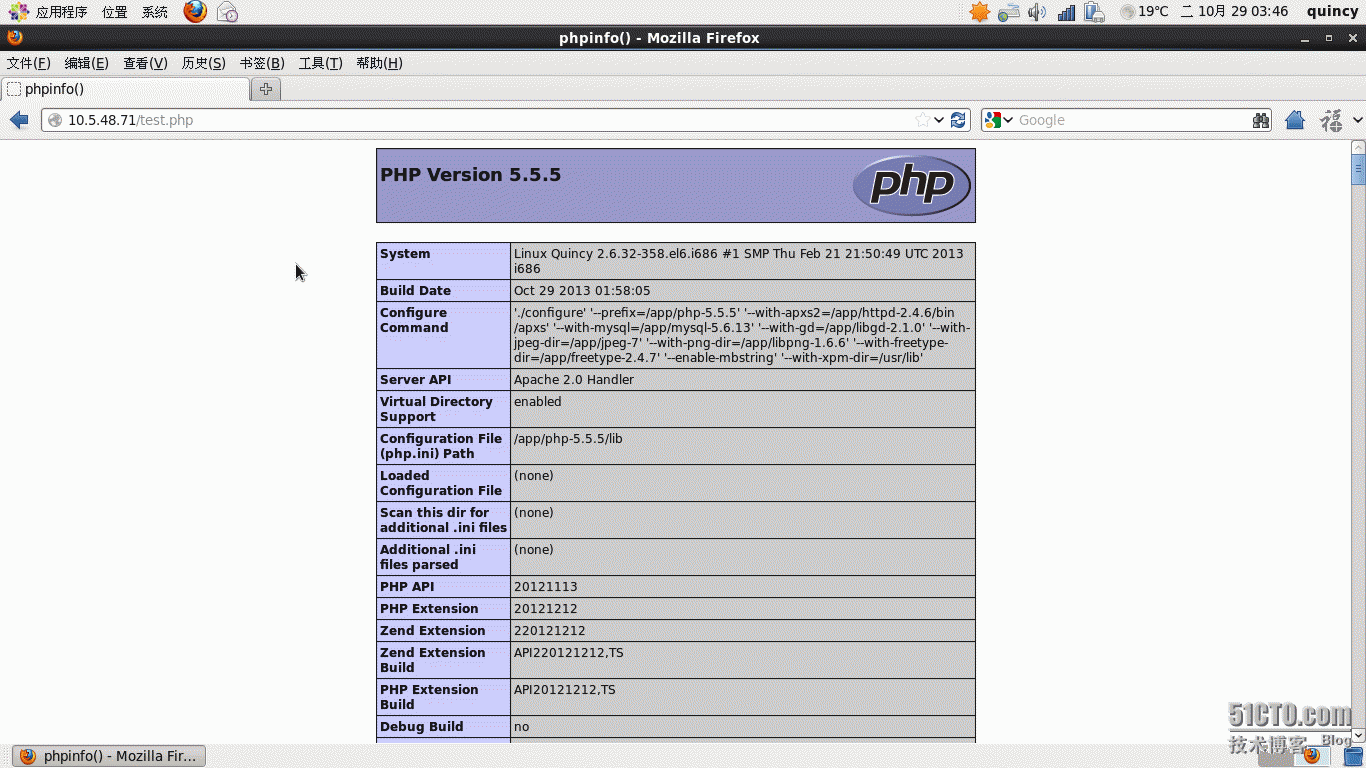The width and height of the screenshot is (1366, 768).
Task: Click the Configure Command label
Action: [x=414, y=320]
